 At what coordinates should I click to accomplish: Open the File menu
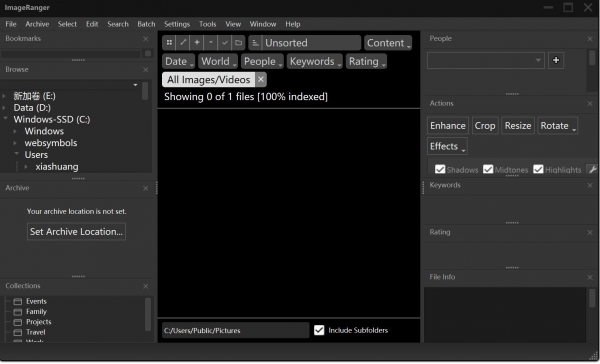(11, 24)
